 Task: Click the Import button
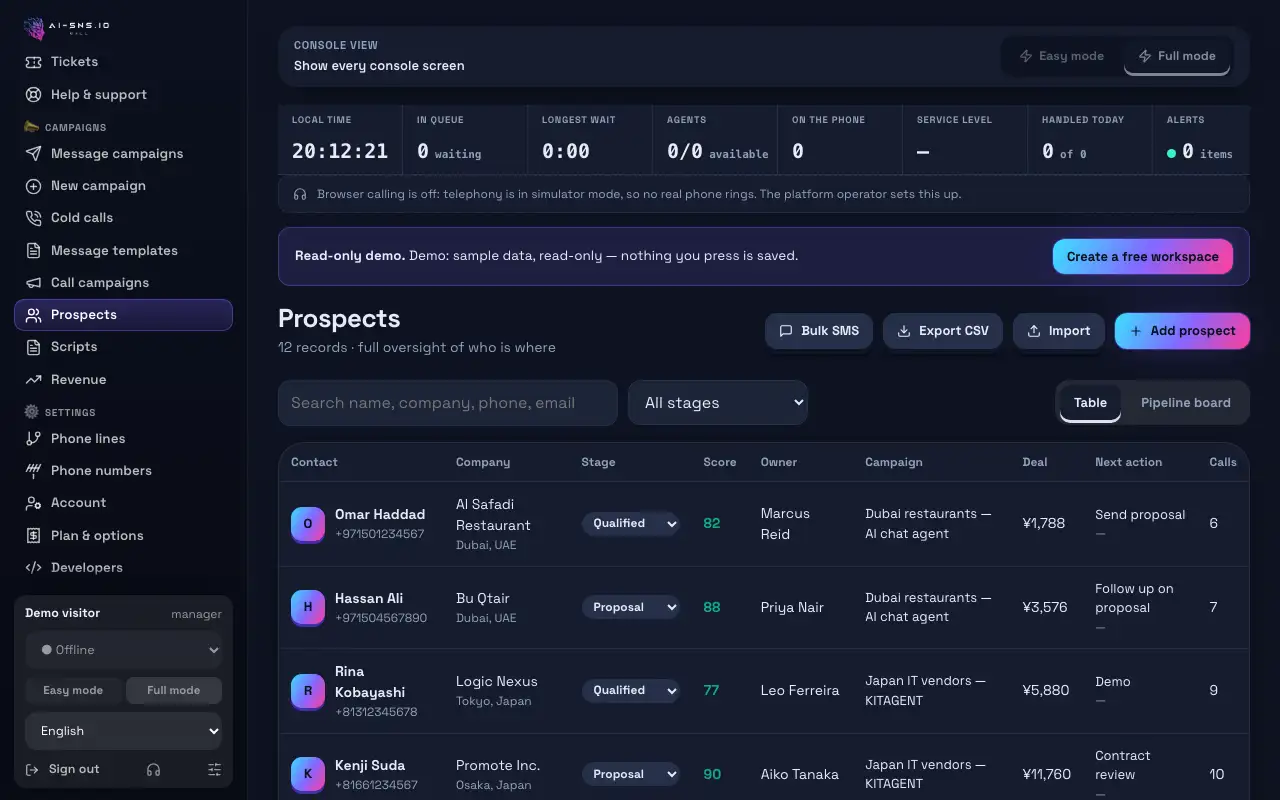1059,331
